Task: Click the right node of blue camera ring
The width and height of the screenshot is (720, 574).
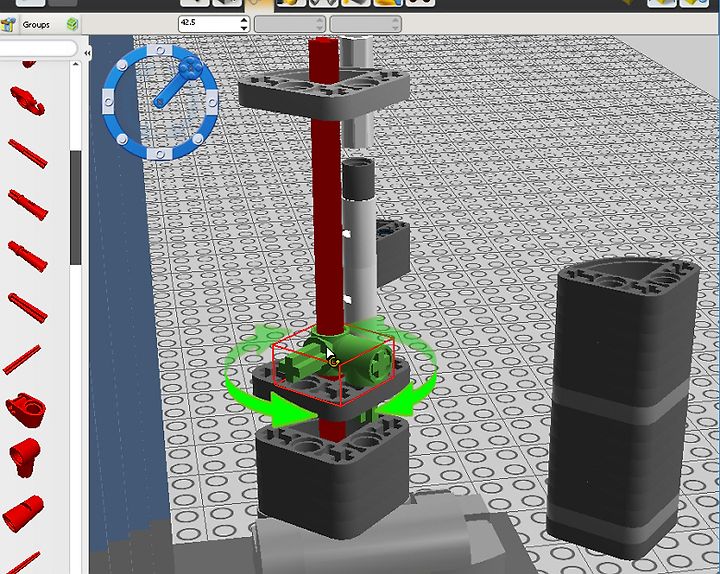Action: coord(212,101)
